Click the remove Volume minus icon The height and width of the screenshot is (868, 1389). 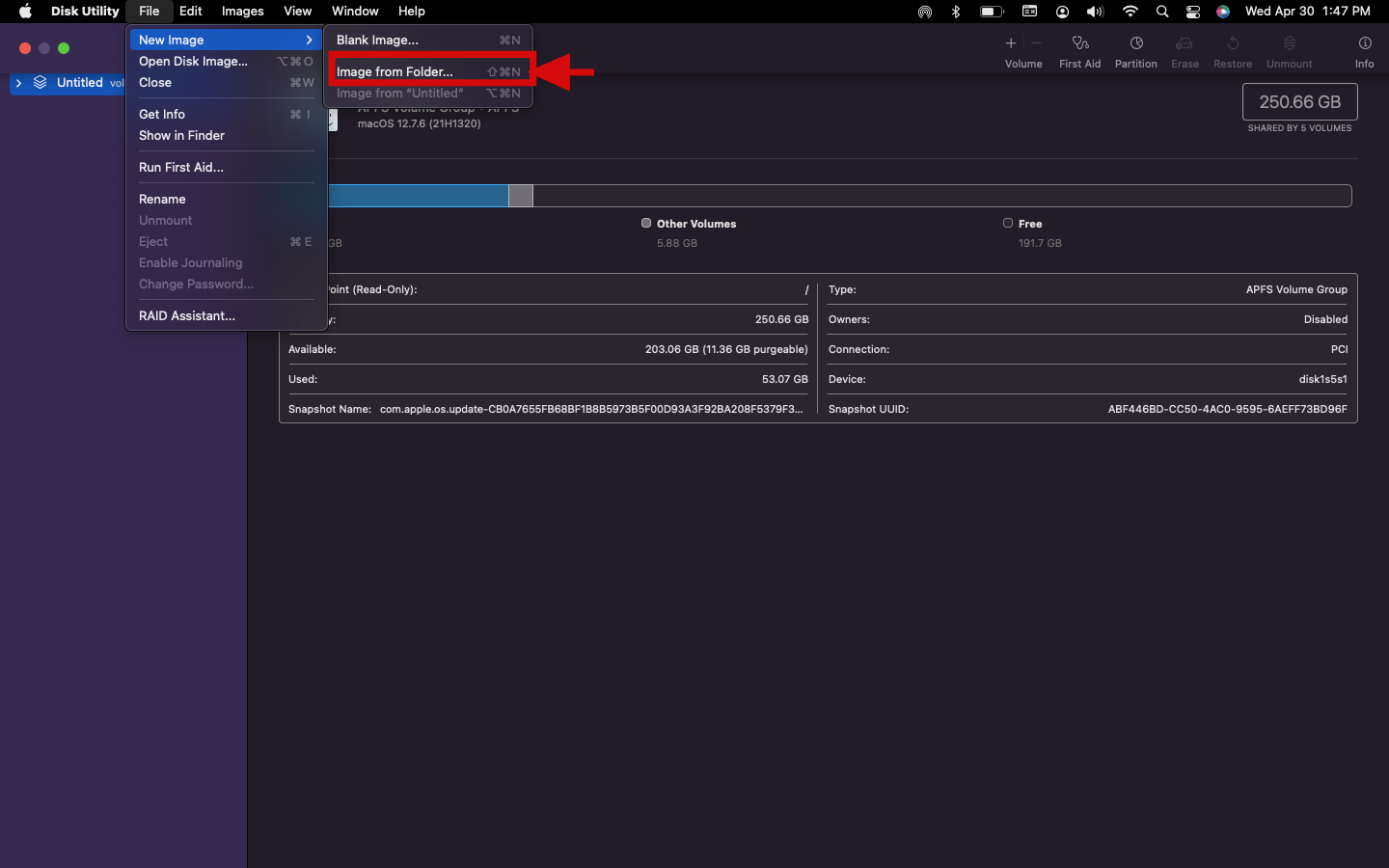(1036, 43)
